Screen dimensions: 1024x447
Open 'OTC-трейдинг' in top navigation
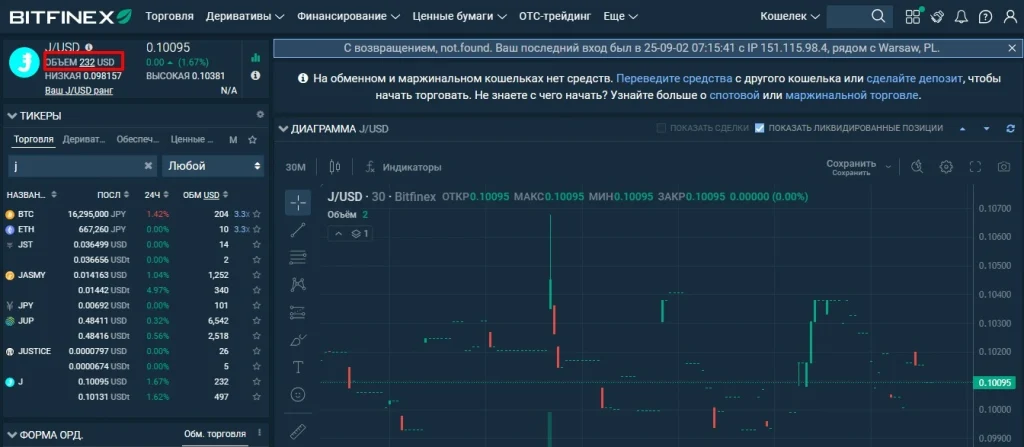pos(555,16)
